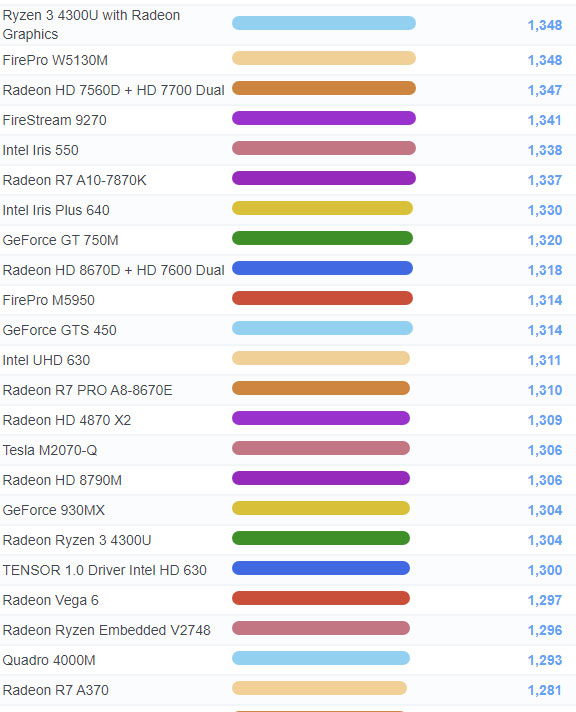
Task: Open FireStream 9270 details
Action: click(55, 120)
